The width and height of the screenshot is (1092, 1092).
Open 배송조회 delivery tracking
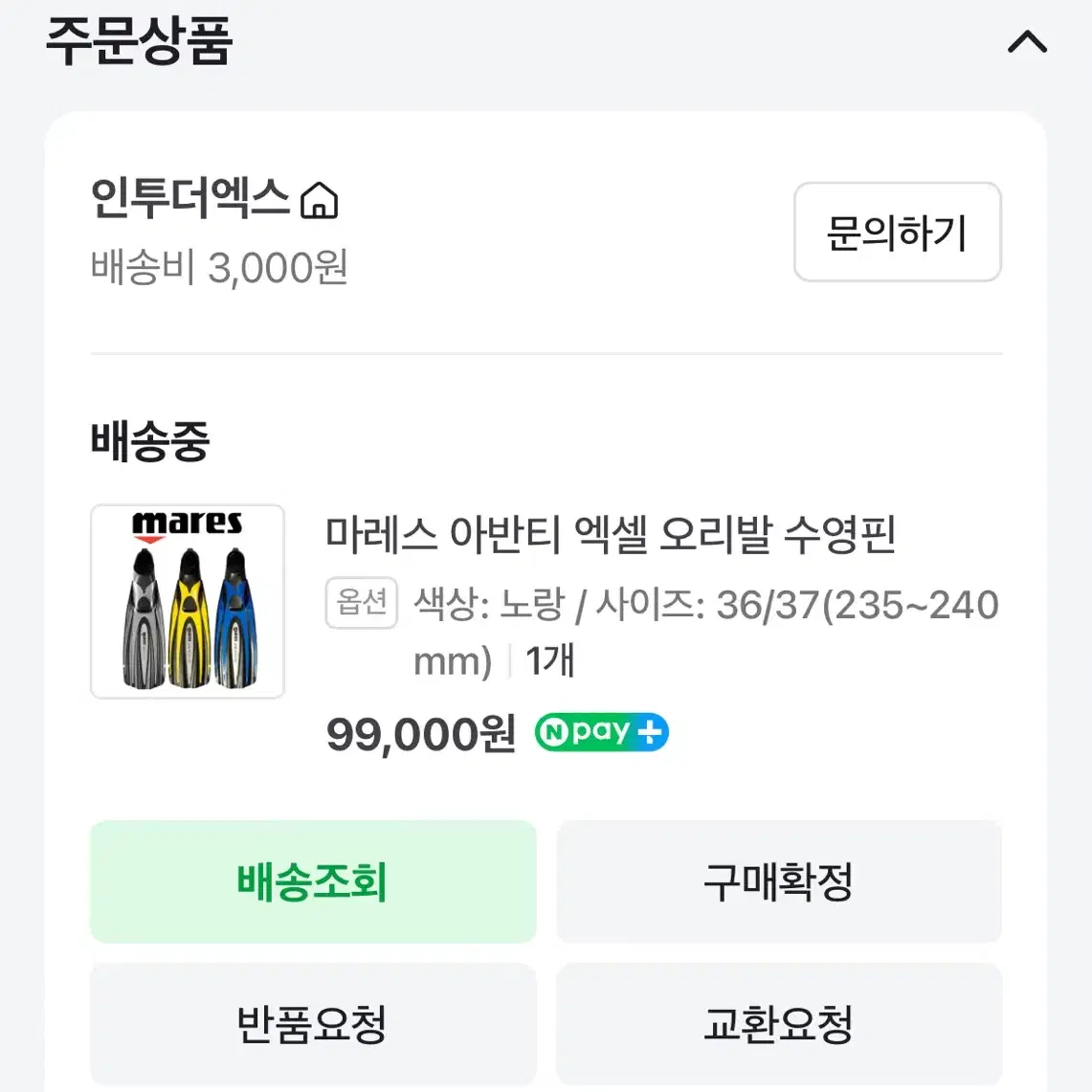(313, 881)
